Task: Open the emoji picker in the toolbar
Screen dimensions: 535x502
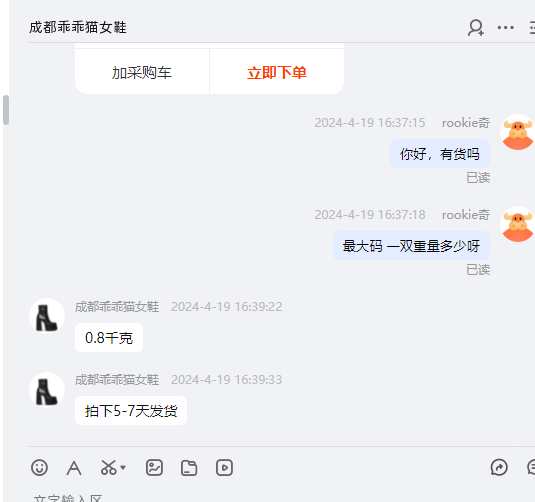Action: [39, 468]
